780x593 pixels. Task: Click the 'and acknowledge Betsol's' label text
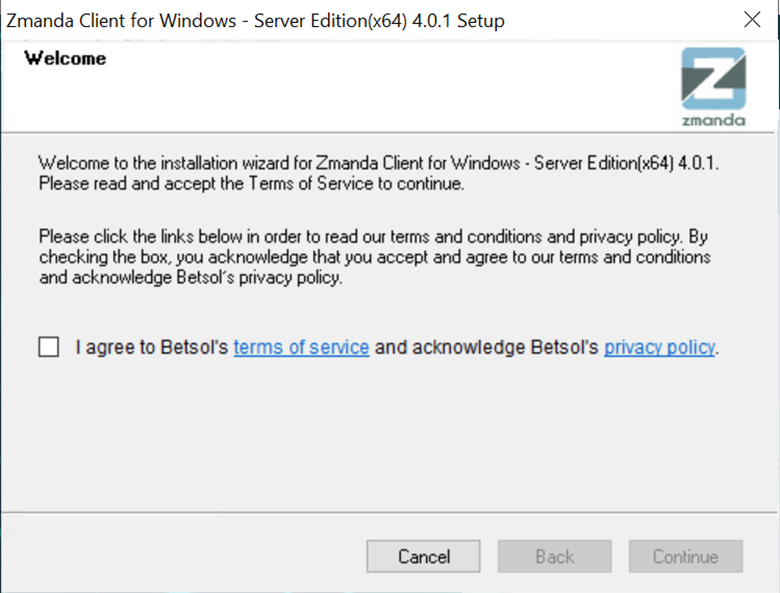[x=487, y=347]
